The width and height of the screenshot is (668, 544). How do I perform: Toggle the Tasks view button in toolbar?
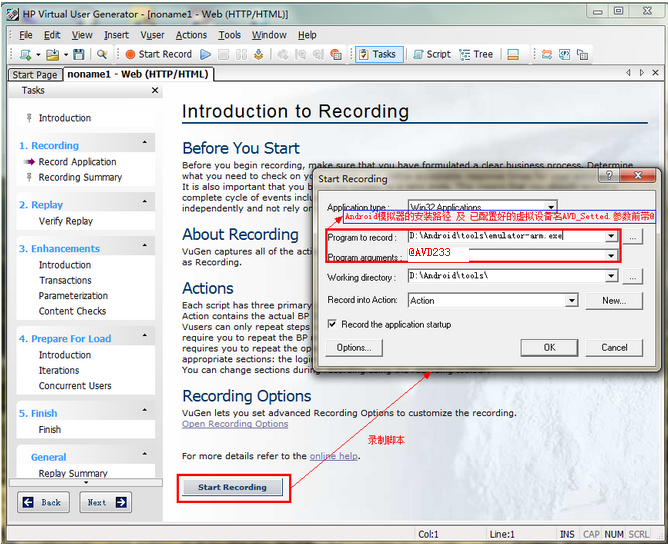point(379,55)
